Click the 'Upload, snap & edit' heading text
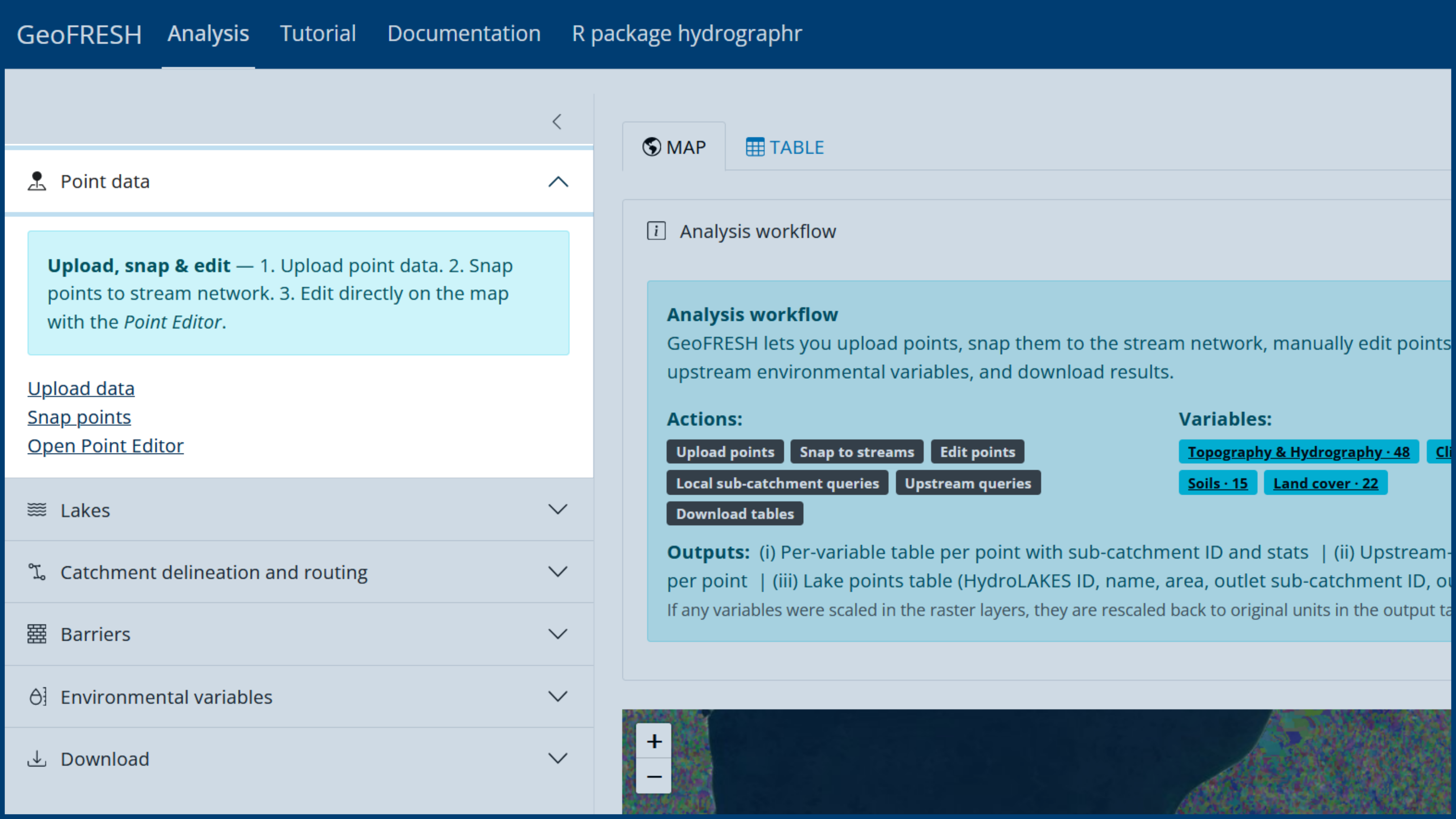 pos(138,266)
